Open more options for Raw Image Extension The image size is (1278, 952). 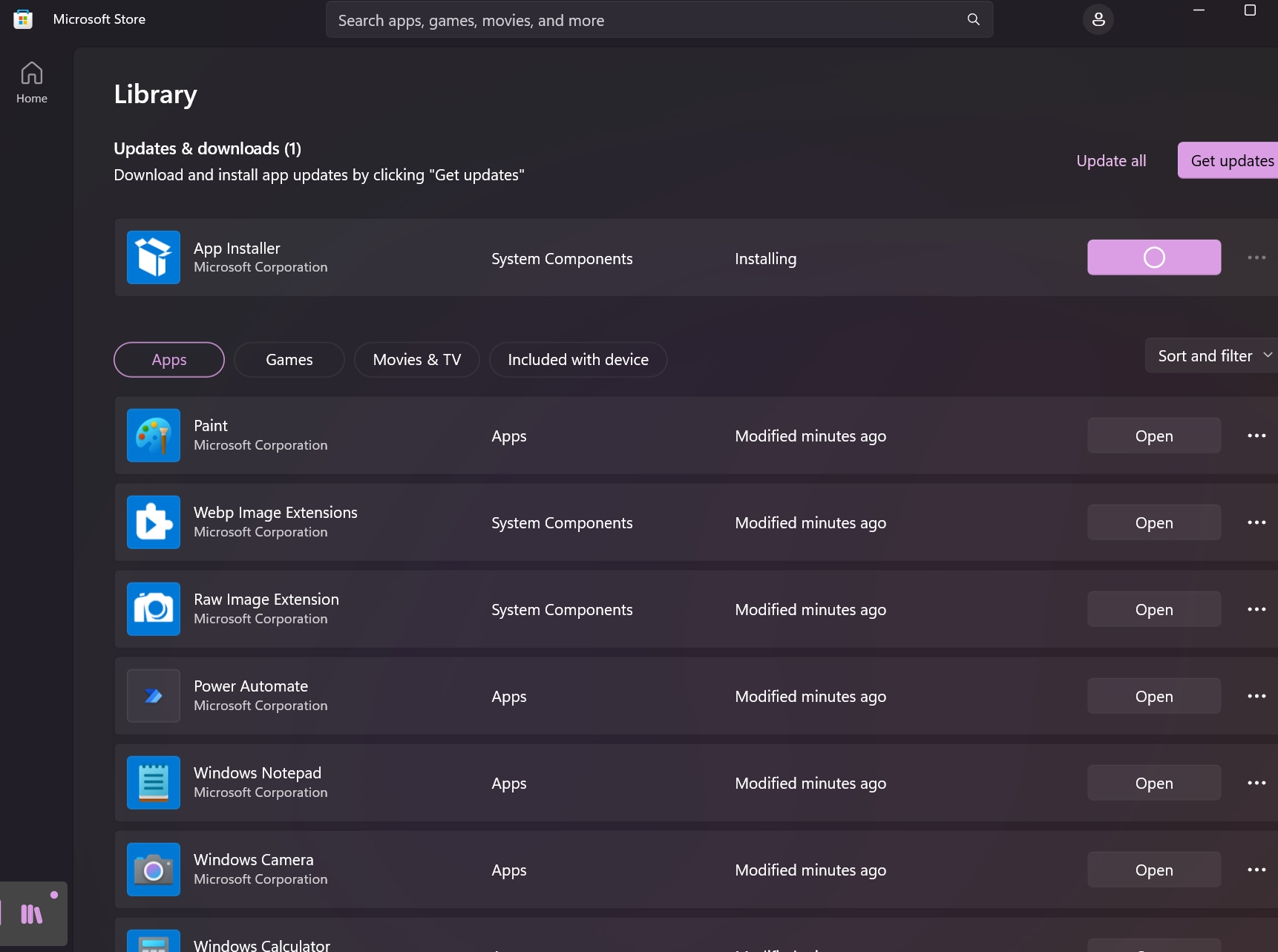(1256, 609)
